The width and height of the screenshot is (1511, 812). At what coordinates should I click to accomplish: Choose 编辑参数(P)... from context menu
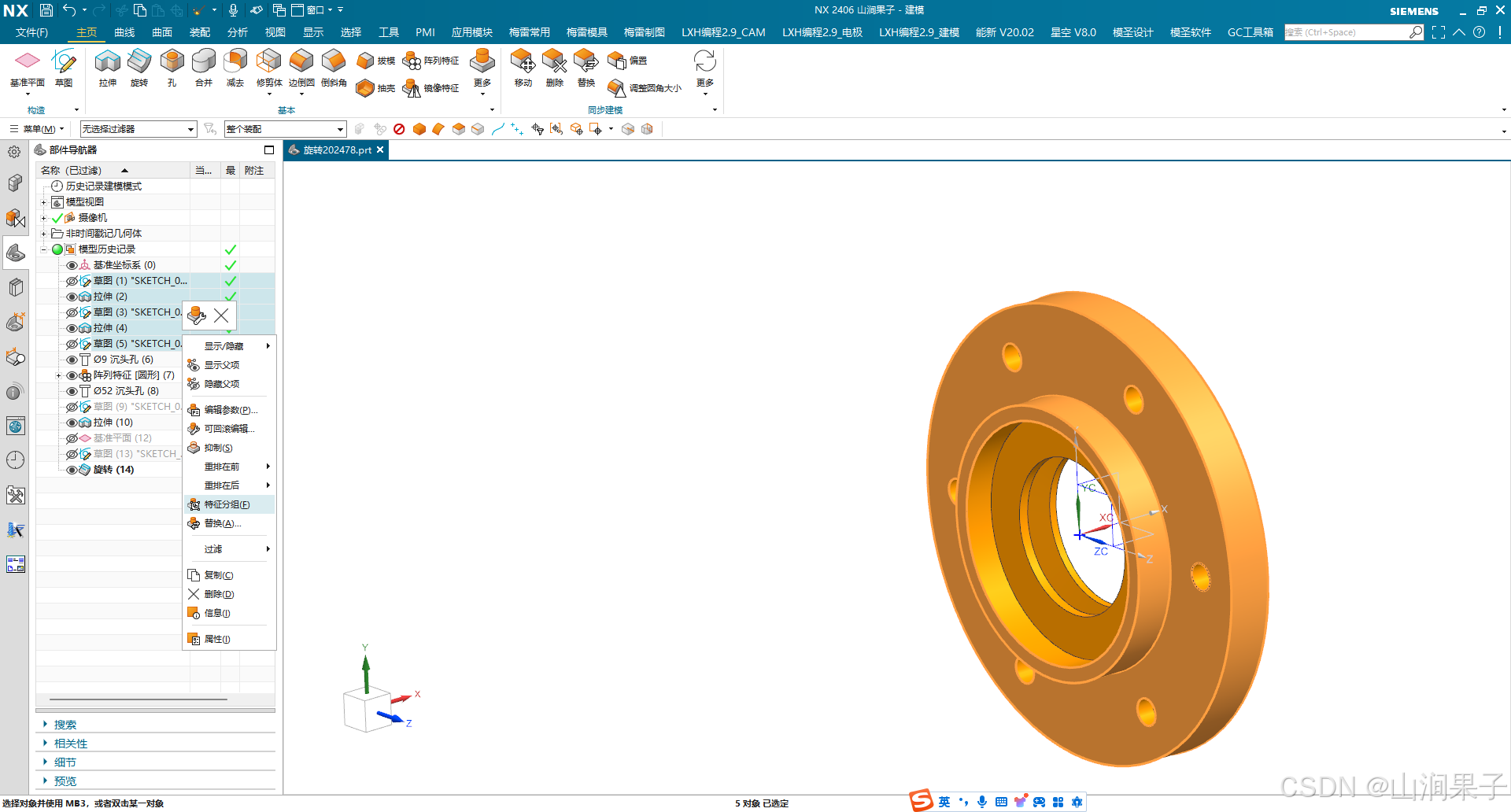click(229, 410)
